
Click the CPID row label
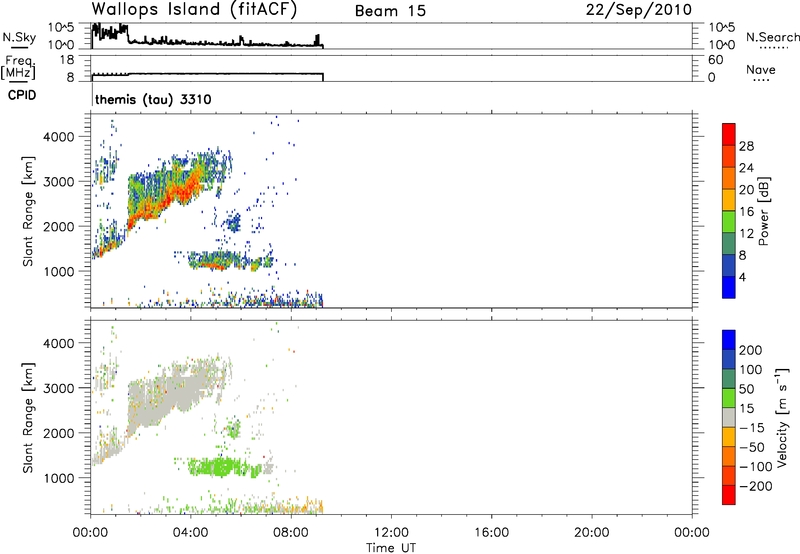[22, 95]
